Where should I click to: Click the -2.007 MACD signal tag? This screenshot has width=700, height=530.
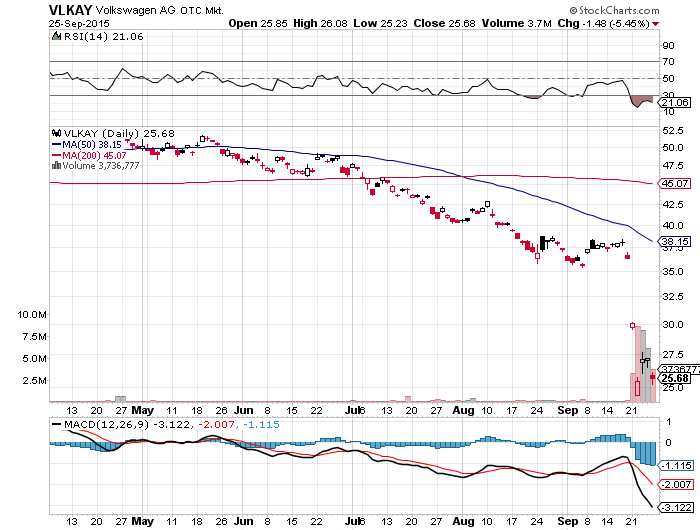[x=677, y=484]
